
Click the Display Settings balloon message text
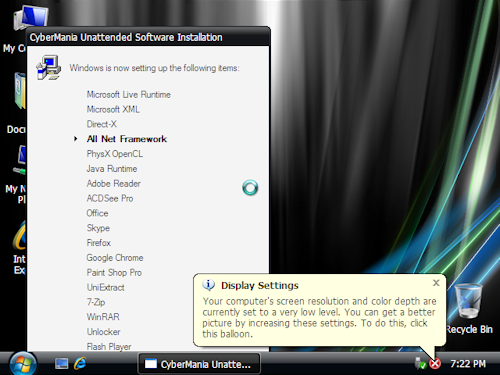coord(319,317)
